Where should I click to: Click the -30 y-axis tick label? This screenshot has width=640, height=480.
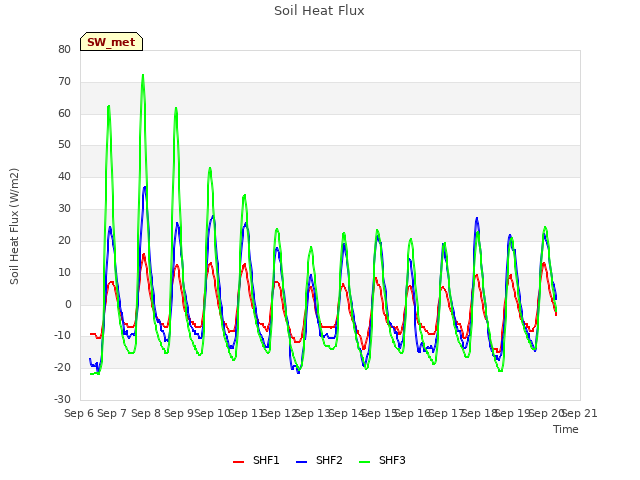(63, 399)
